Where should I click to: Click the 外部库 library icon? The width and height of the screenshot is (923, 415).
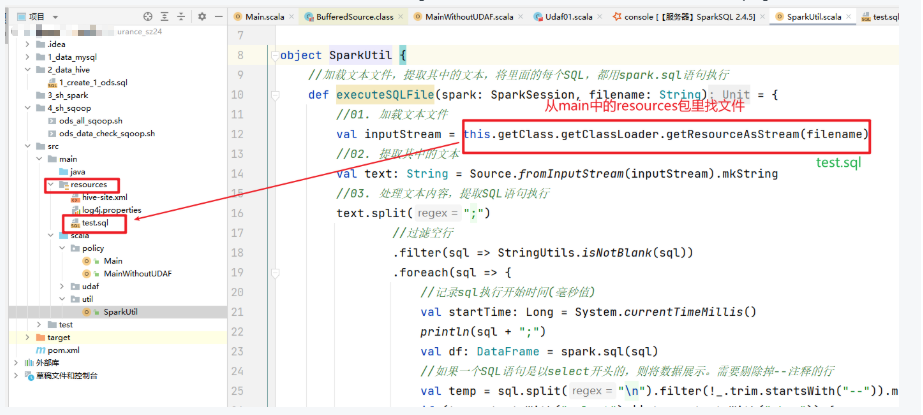coord(29,363)
